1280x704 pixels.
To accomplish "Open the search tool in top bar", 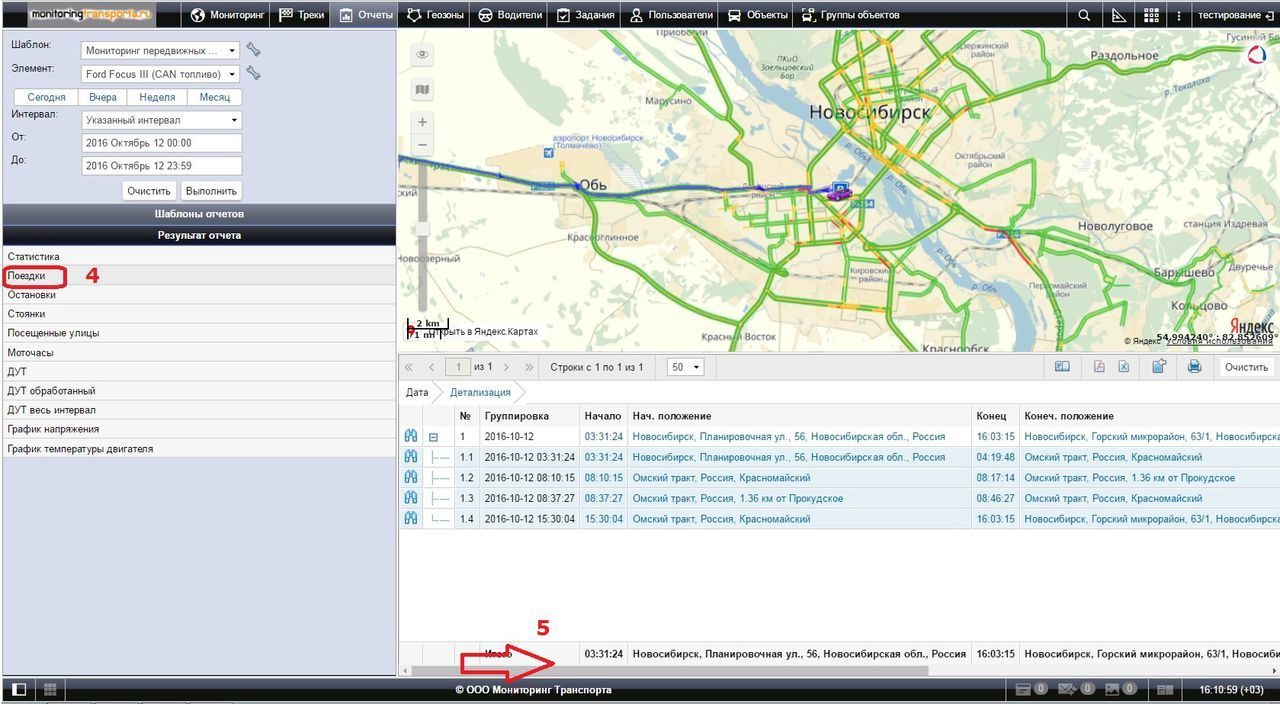I will point(1084,15).
